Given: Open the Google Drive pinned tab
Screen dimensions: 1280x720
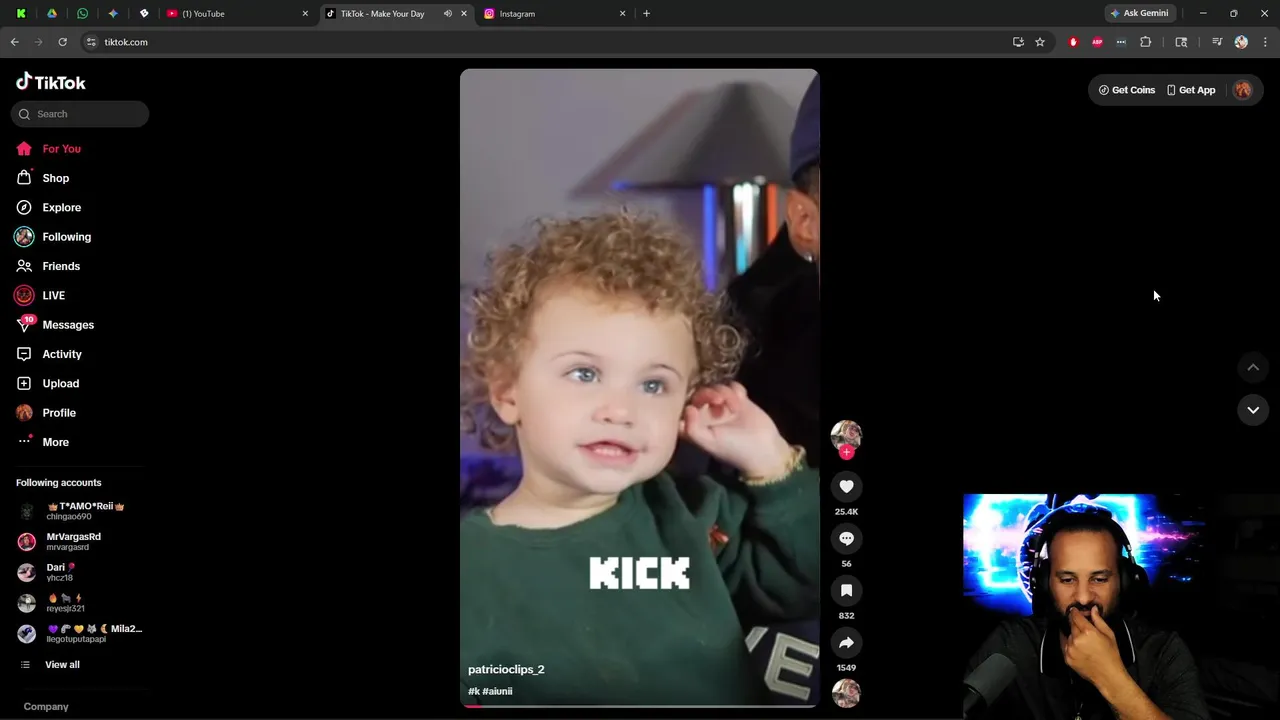Looking at the screenshot, I should (x=52, y=14).
